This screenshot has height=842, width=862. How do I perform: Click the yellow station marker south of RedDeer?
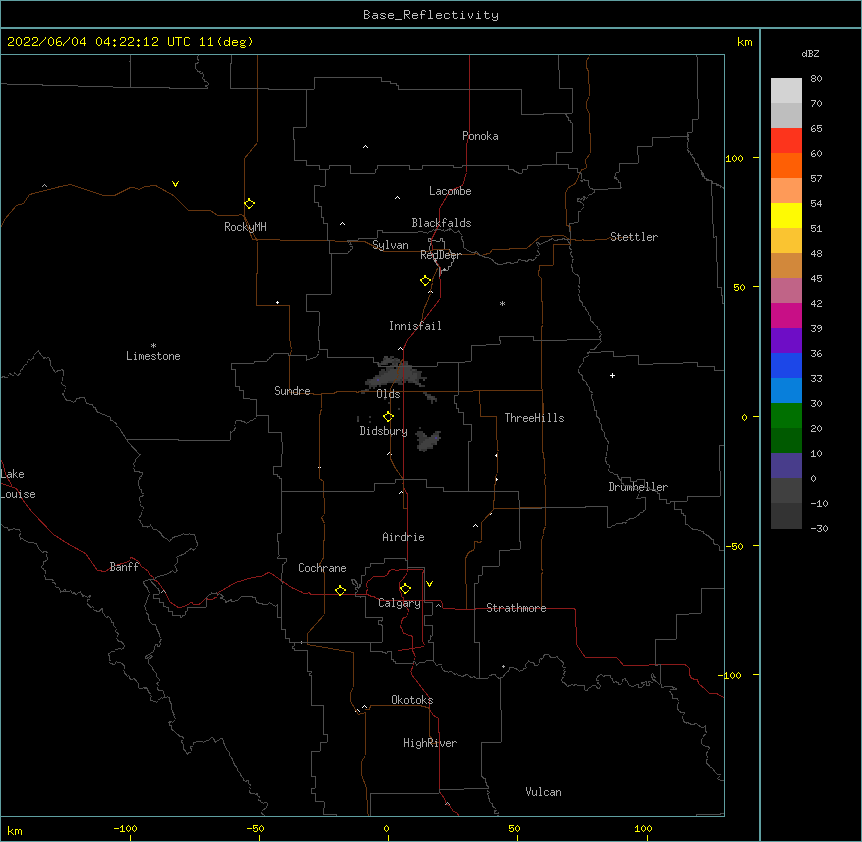pyautogui.click(x=426, y=281)
